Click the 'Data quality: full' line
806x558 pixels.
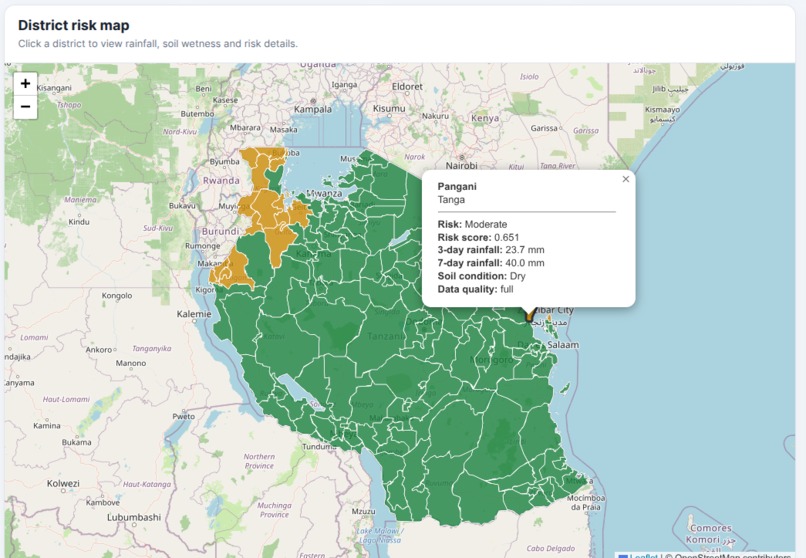(x=475, y=289)
